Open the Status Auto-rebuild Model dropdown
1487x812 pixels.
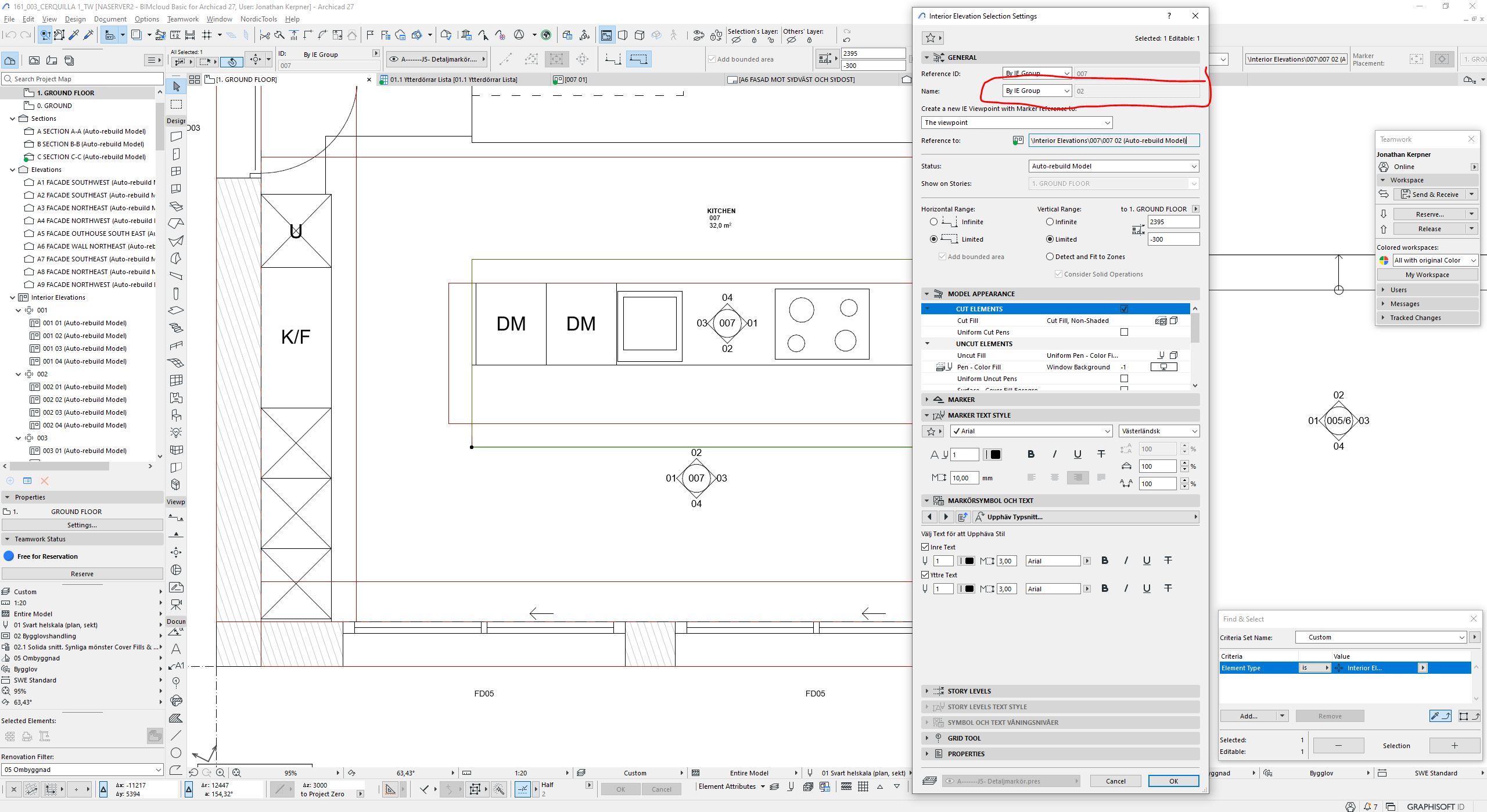1114,166
